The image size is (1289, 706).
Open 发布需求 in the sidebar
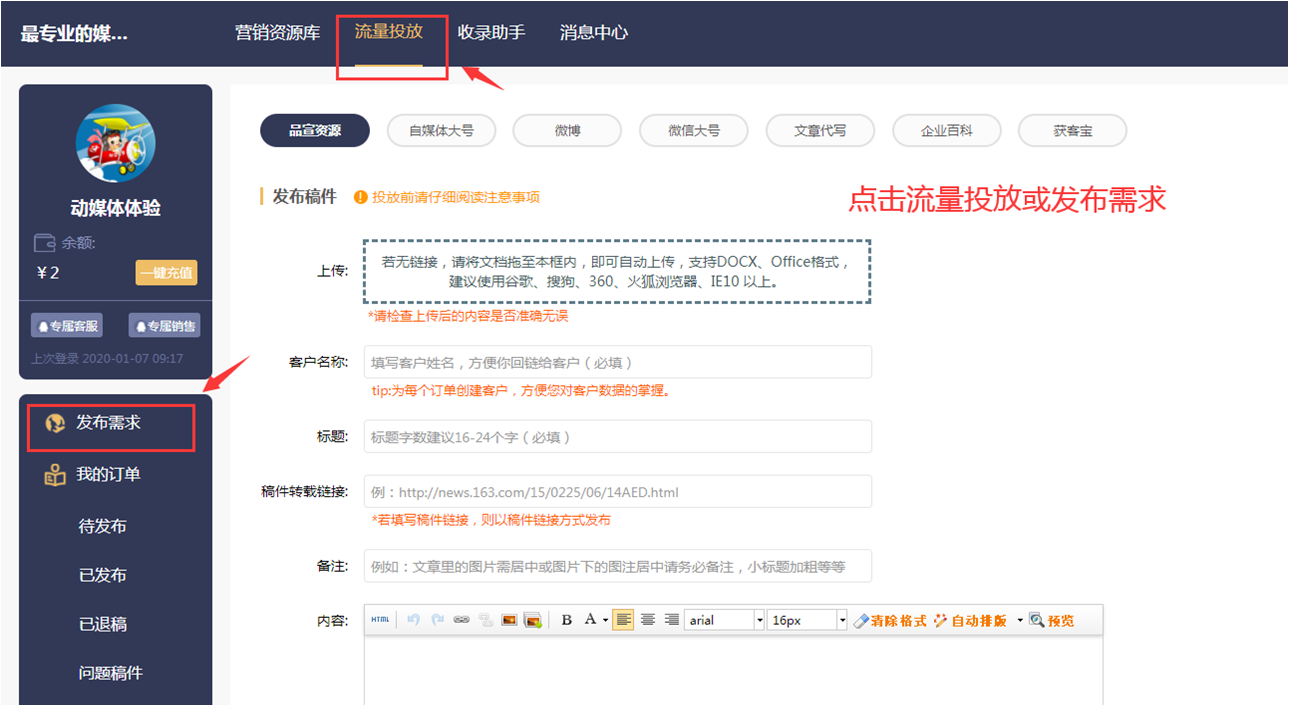point(110,423)
